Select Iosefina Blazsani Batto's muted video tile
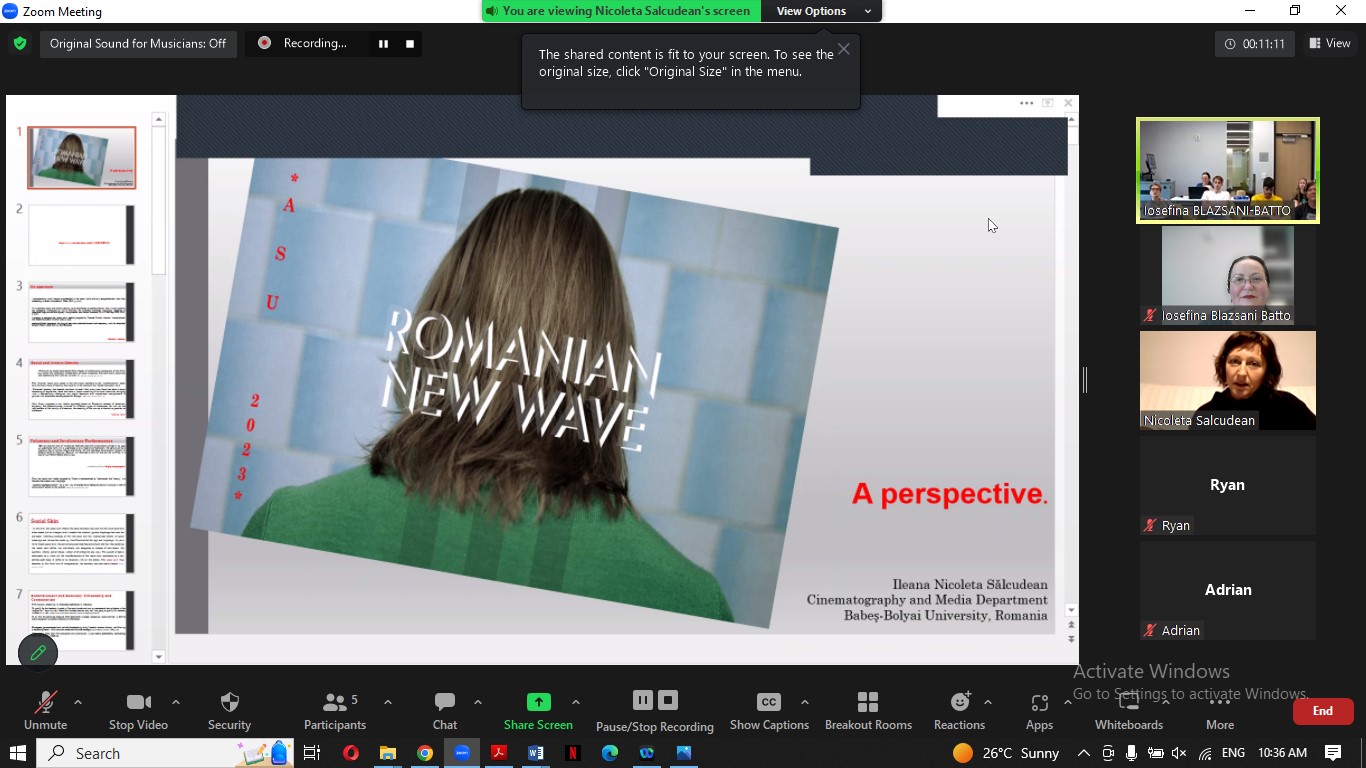Viewport: 1366px width, 768px height. (1228, 275)
